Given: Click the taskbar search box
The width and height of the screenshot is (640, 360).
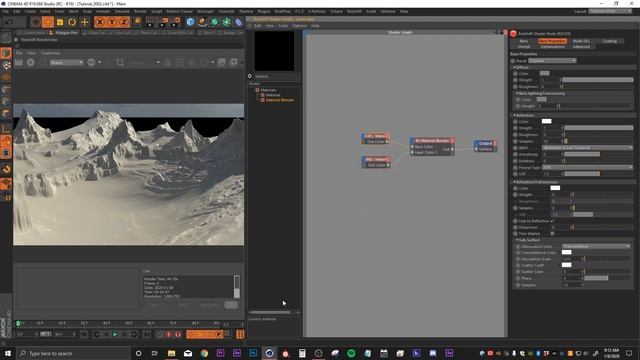Looking at the screenshot, I should click(74, 353).
